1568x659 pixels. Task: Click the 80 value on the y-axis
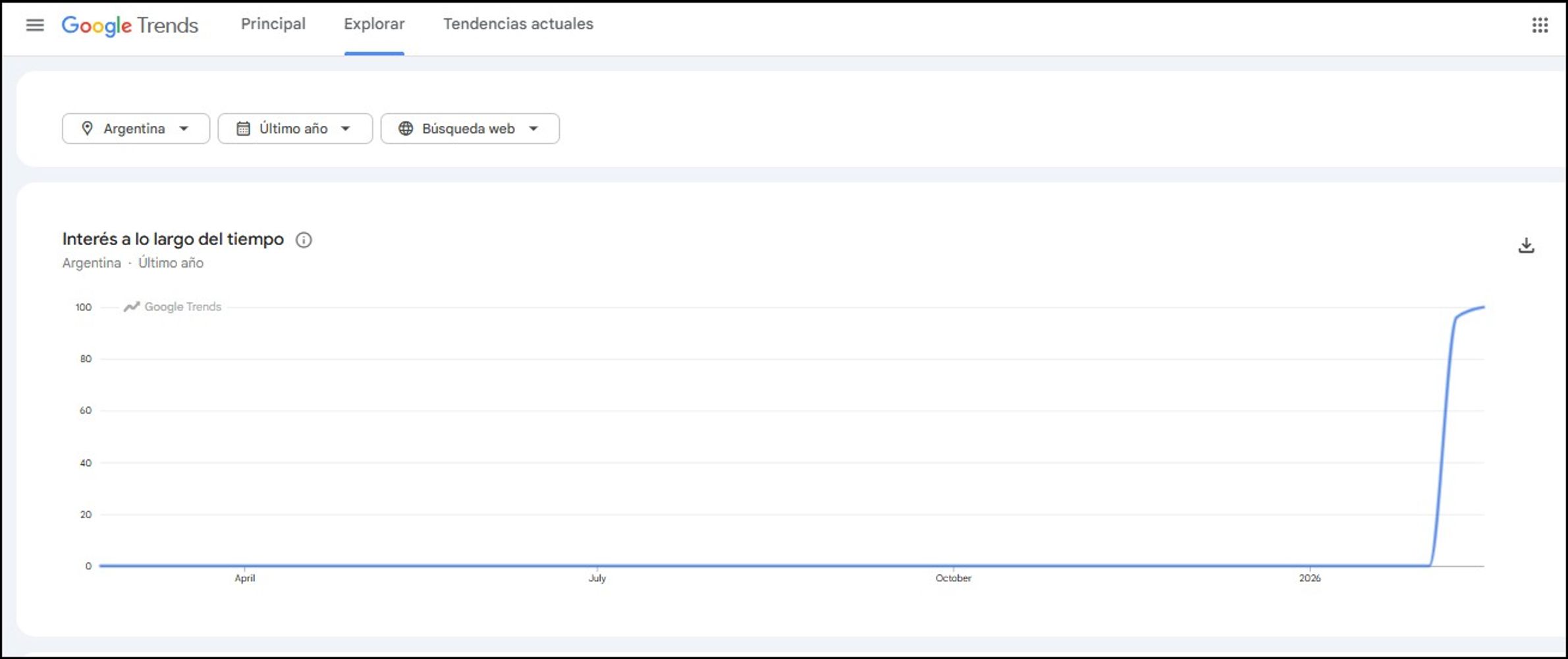pos(86,359)
